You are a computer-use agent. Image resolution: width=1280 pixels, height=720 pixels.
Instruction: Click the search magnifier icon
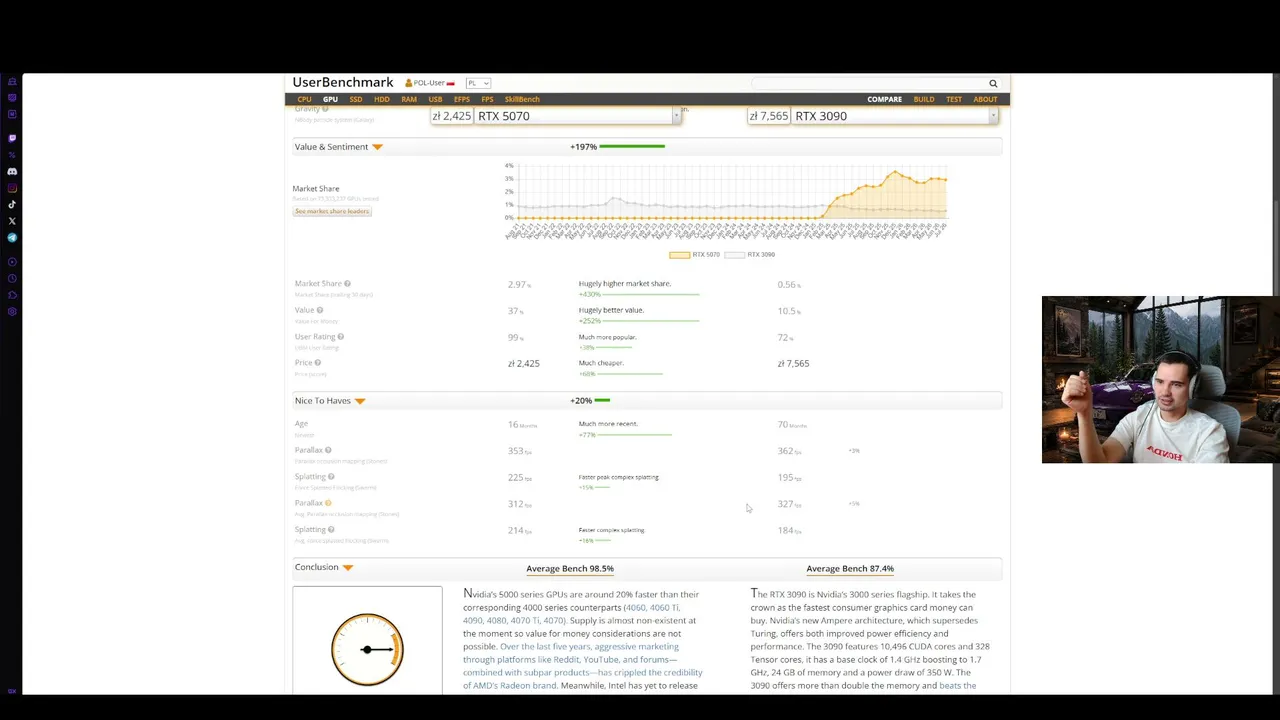click(x=993, y=84)
